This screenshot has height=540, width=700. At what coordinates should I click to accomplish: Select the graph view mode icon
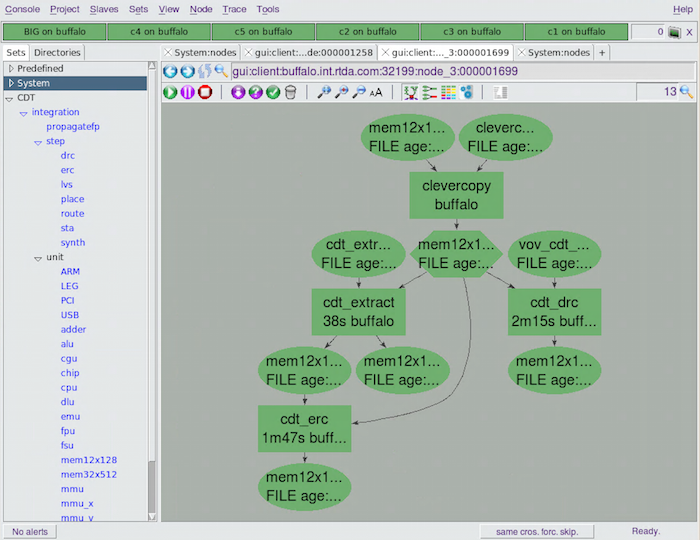tap(411, 92)
